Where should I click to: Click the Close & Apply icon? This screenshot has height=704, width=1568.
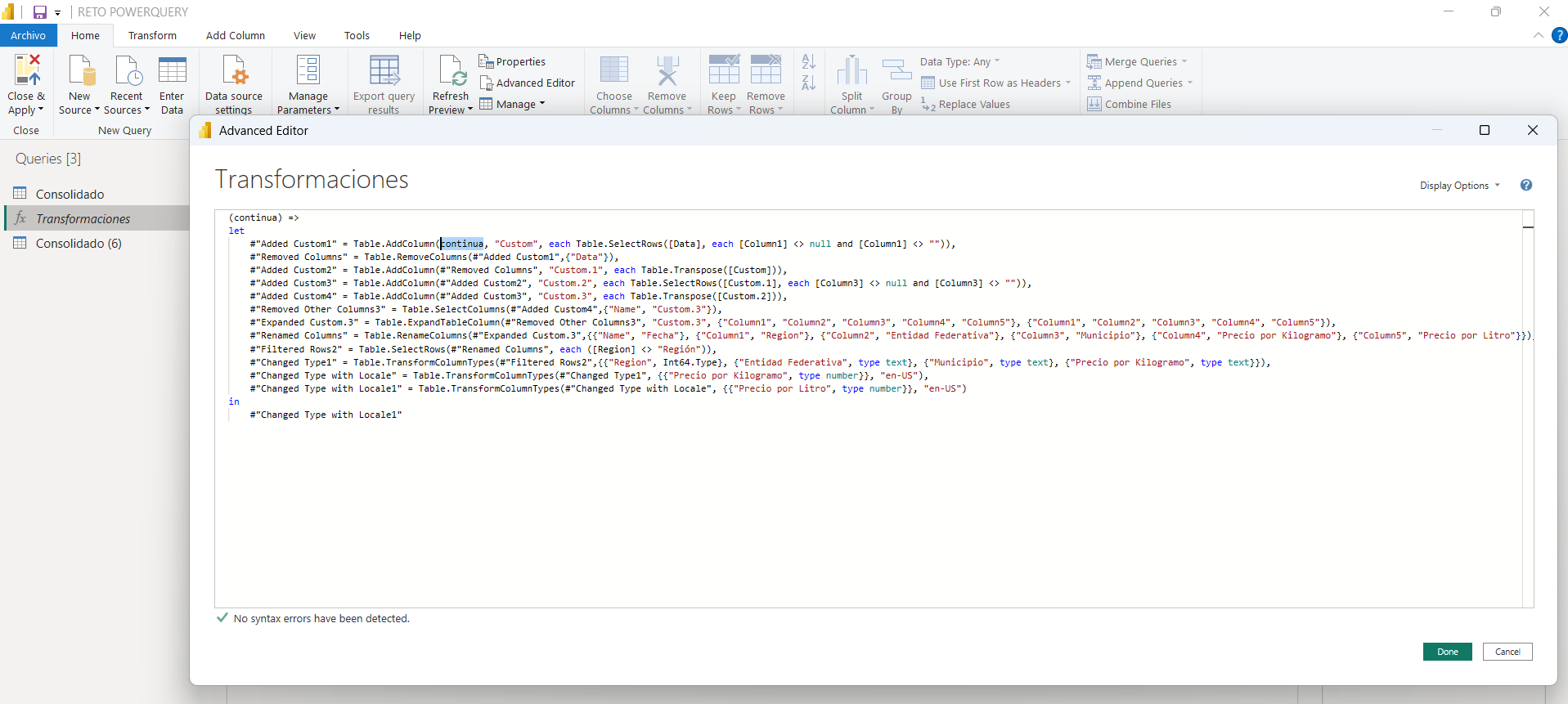click(x=26, y=71)
